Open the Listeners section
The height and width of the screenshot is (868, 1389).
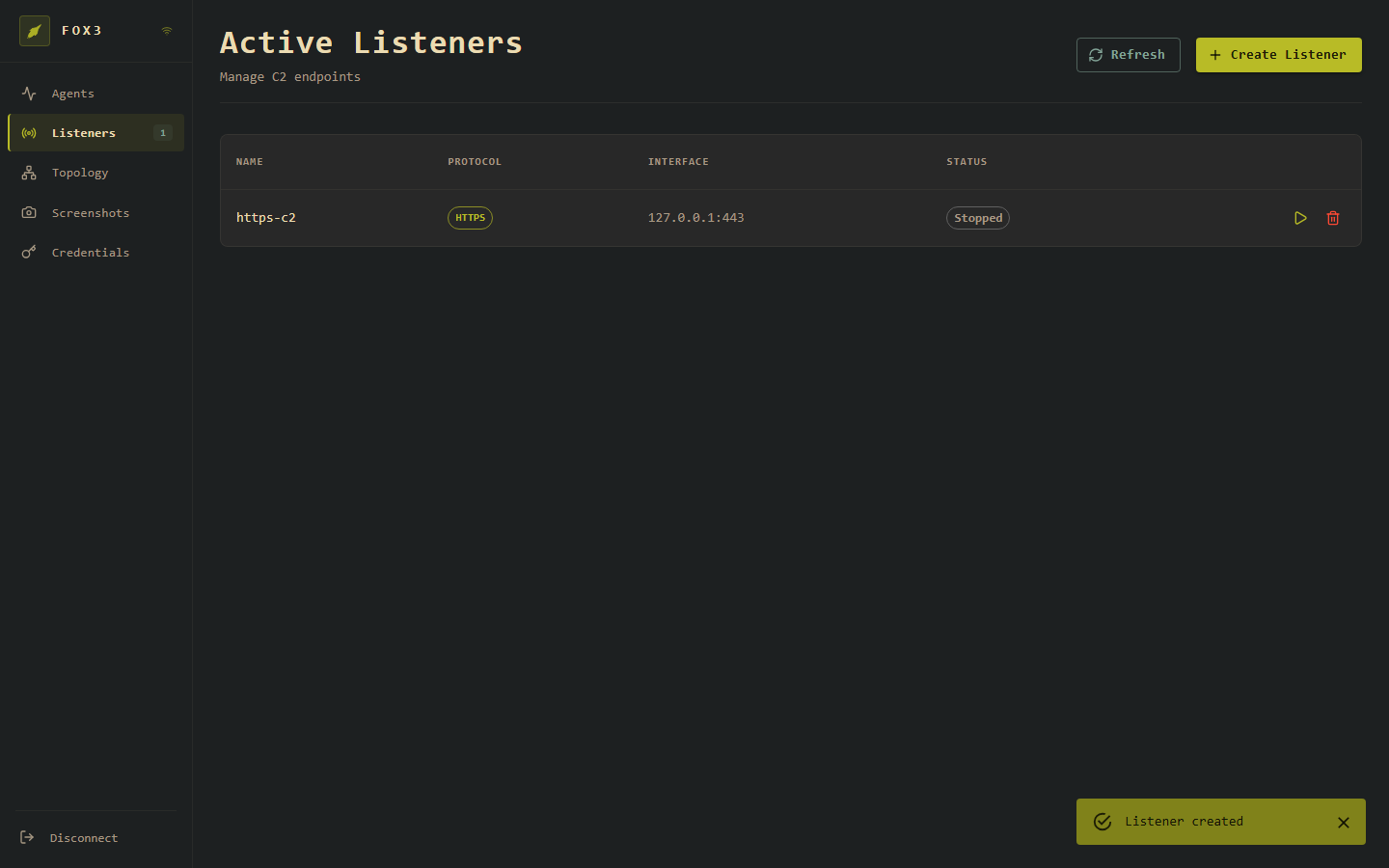[95, 133]
